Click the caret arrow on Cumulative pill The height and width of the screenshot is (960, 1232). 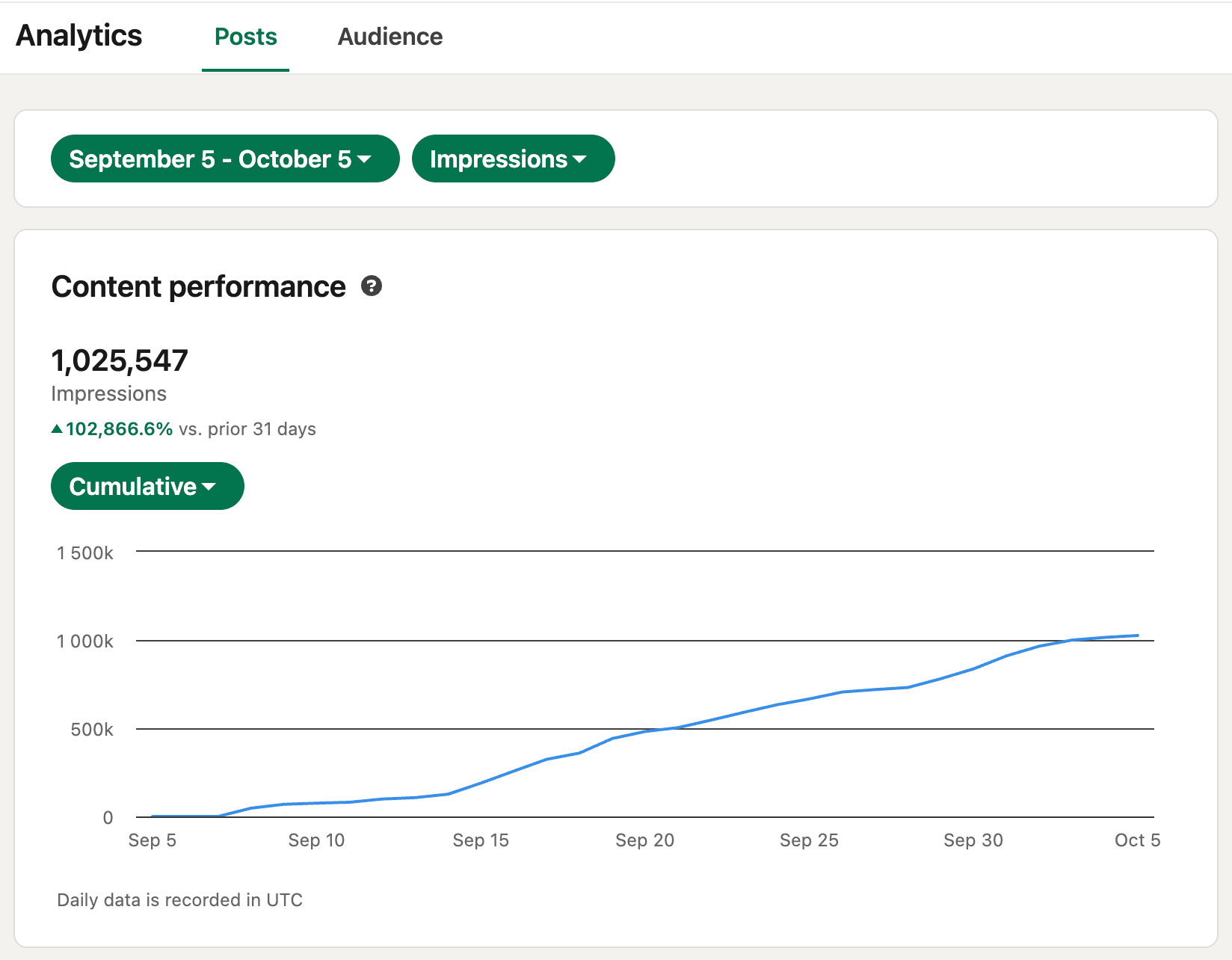point(209,487)
